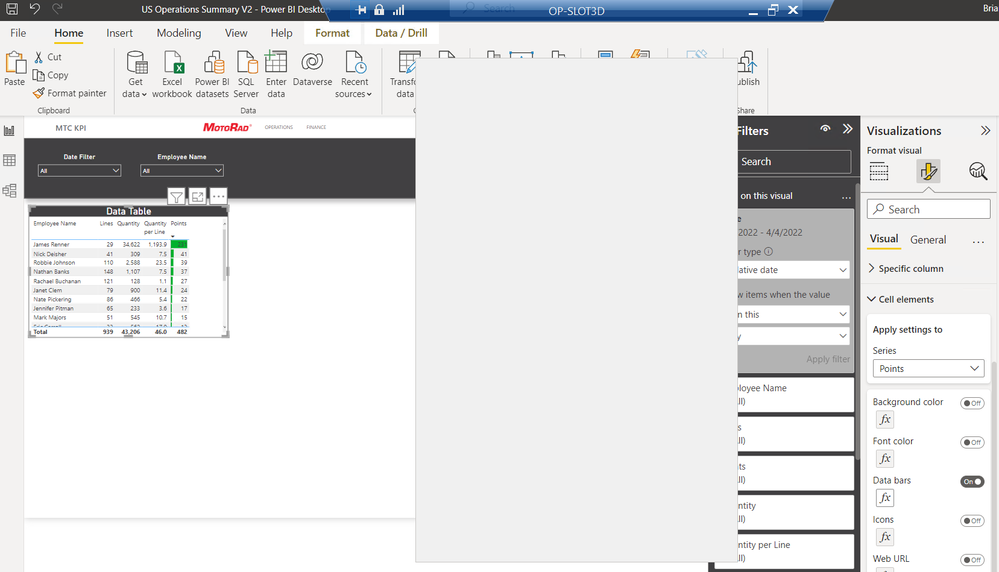This screenshot has height=572, width=999.
Task: Click the Points column header in Data Table
Action: pos(178,224)
